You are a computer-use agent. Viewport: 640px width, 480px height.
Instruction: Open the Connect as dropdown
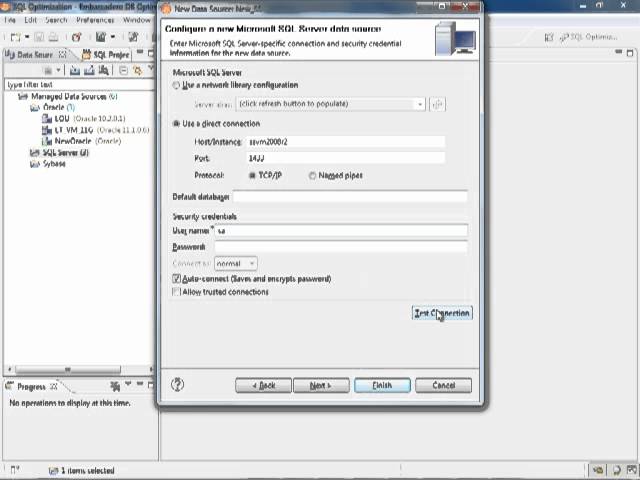click(236, 264)
